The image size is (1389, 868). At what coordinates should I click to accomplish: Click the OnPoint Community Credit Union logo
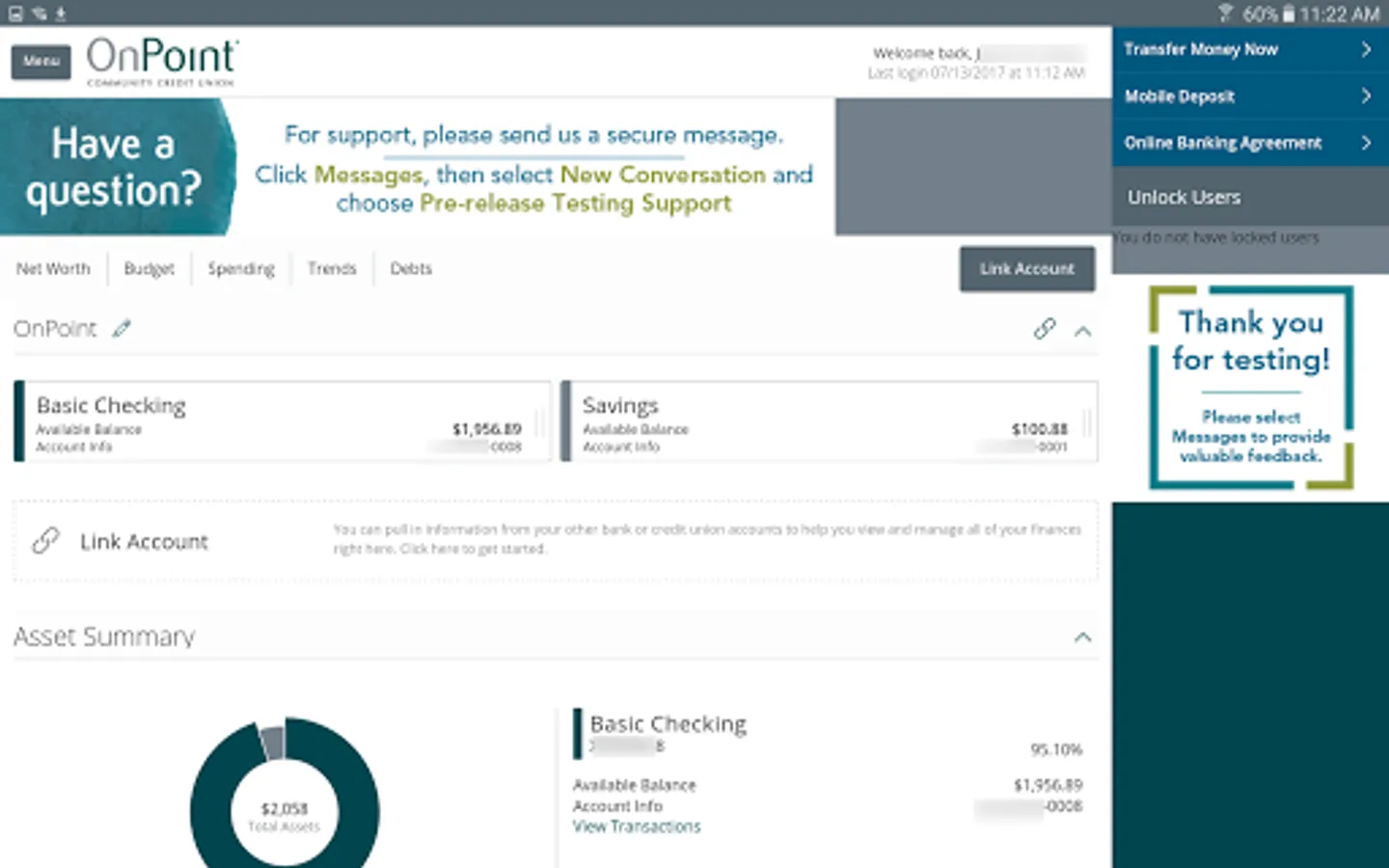[x=162, y=62]
